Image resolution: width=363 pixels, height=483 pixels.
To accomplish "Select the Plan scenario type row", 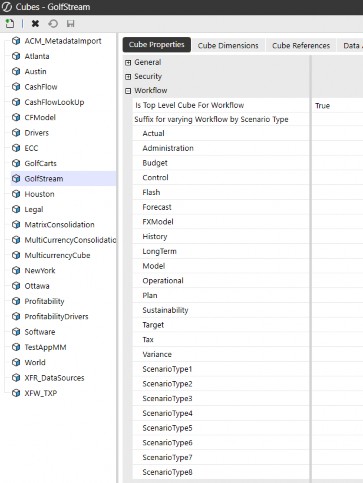I will click(x=221, y=295).
